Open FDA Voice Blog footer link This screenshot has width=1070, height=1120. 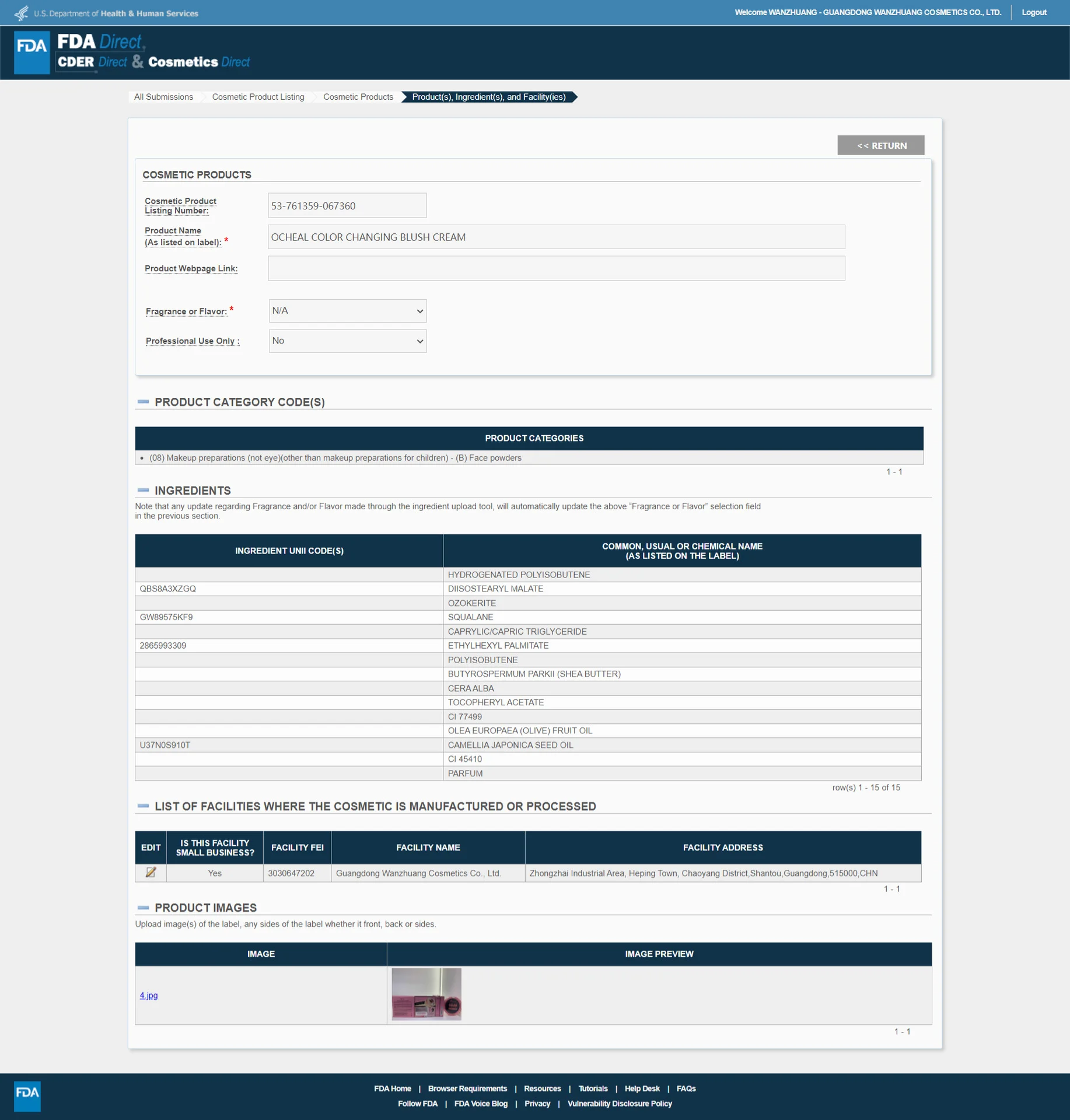481,1104
